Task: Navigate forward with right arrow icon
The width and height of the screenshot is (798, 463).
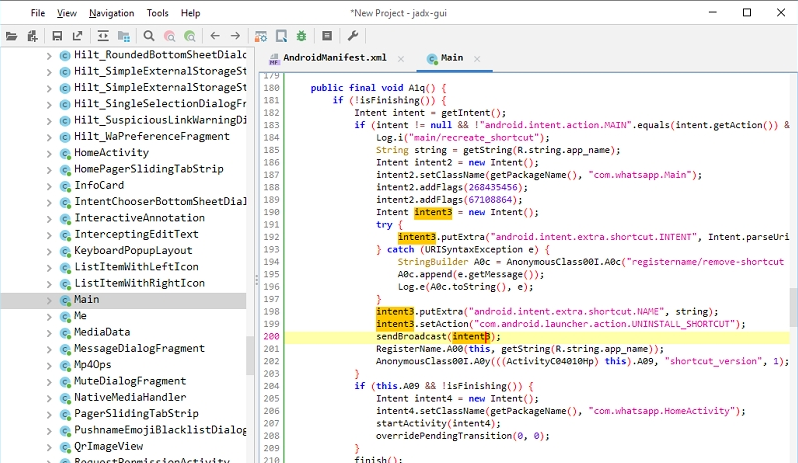Action: pyautogui.click(x=237, y=36)
